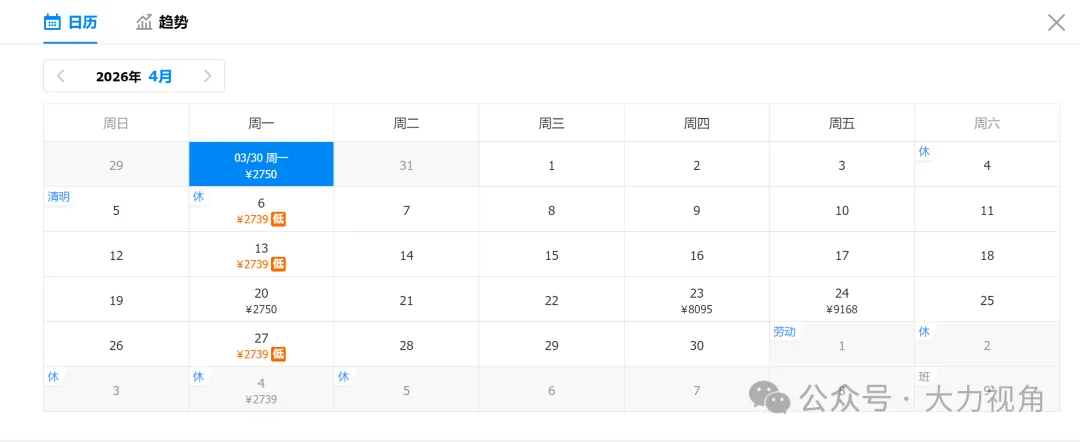Switch to the 趋势 tab

click(x=172, y=22)
